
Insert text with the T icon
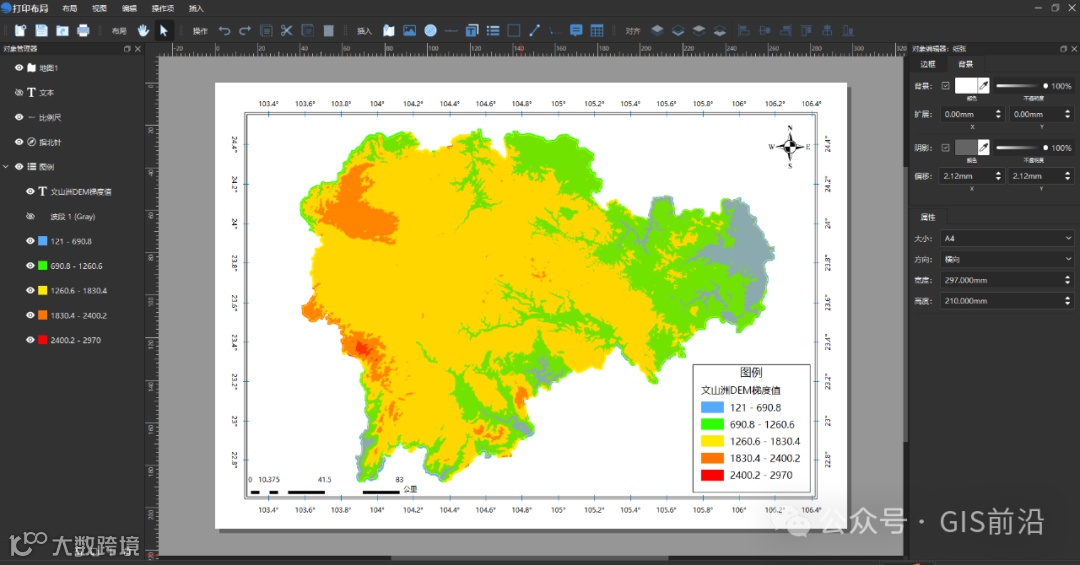[x=472, y=30]
